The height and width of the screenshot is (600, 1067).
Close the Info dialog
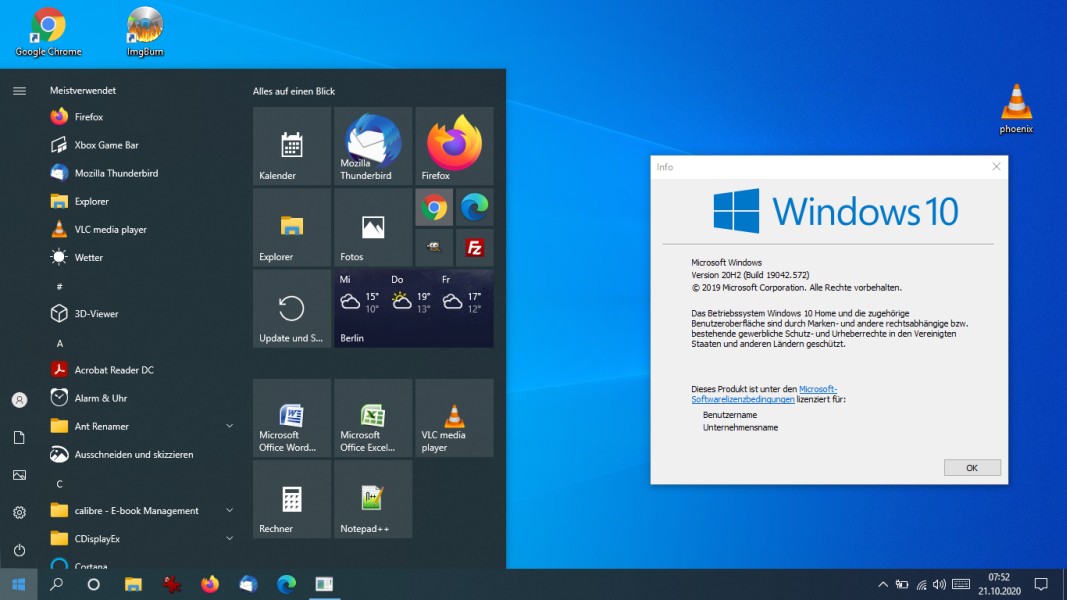tap(996, 167)
